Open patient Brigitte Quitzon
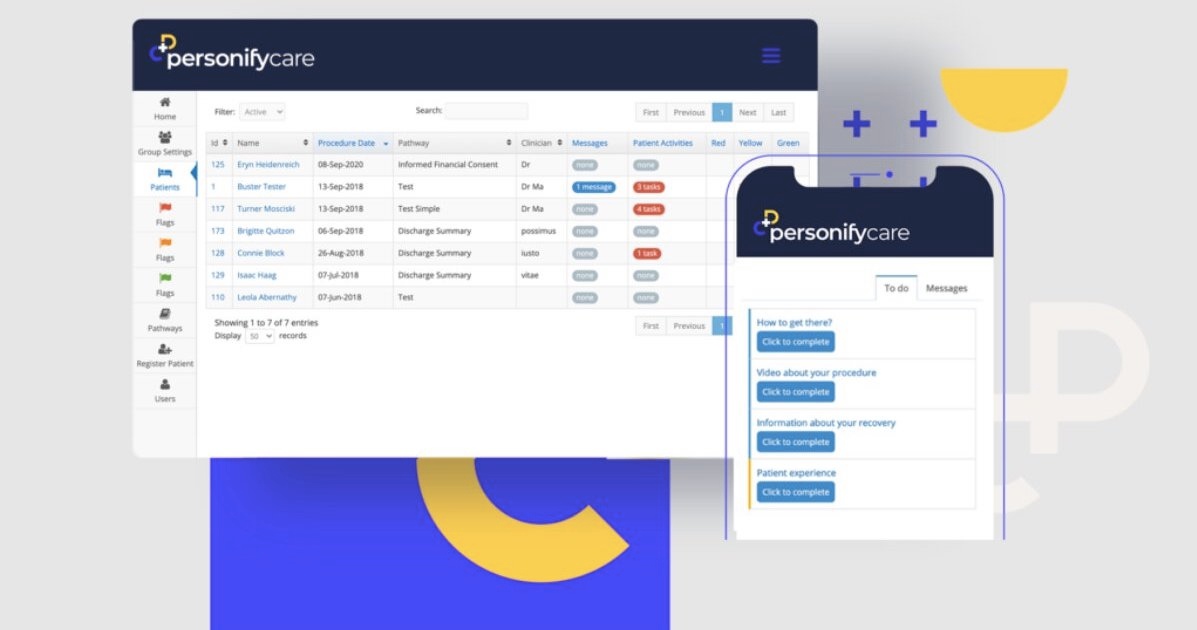The image size is (1197, 630). click(265, 231)
